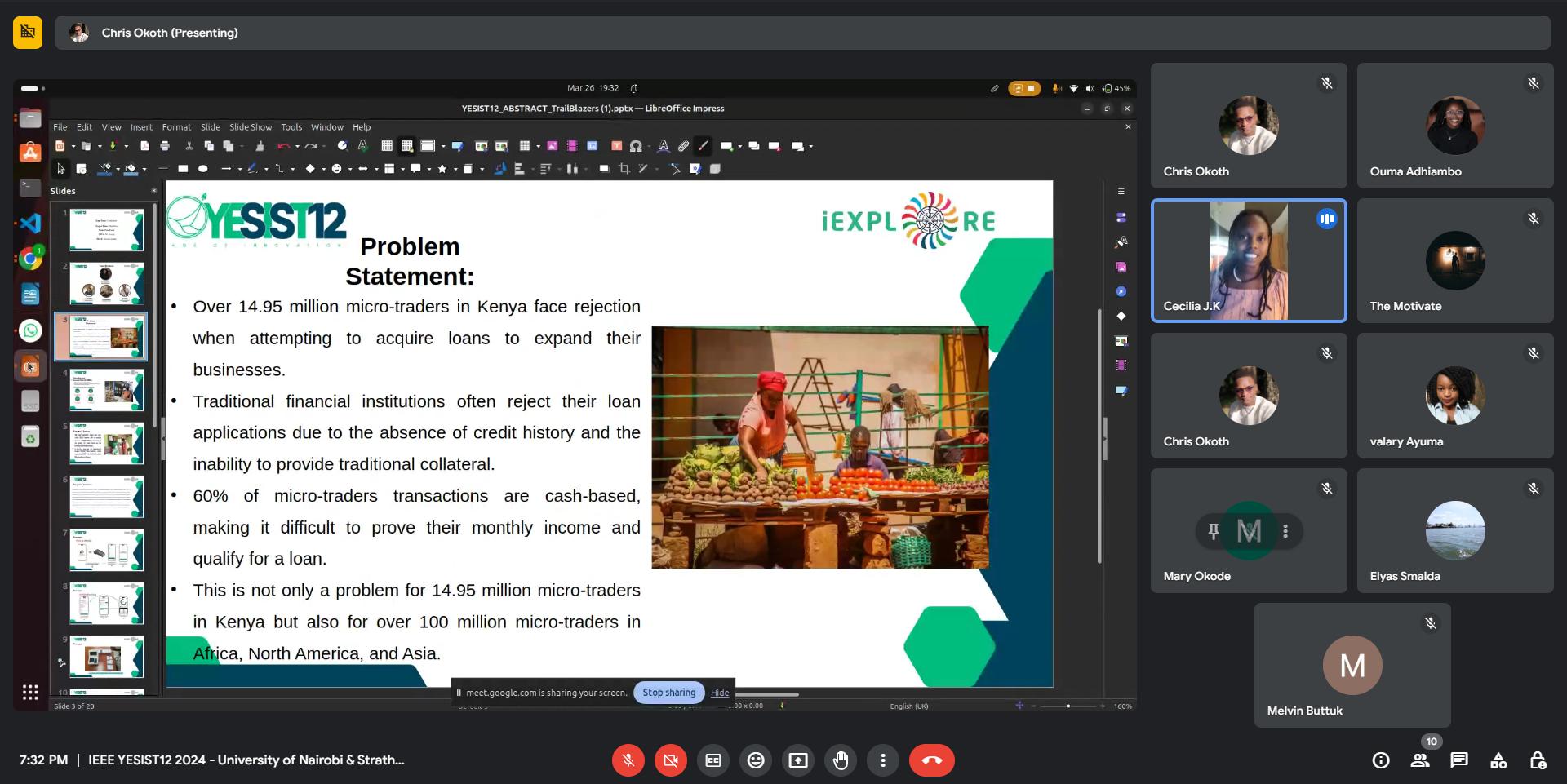This screenshot has height=784, width=1567.
Task: Open the Undo history dropdown arrow
Action: [297, 146]
